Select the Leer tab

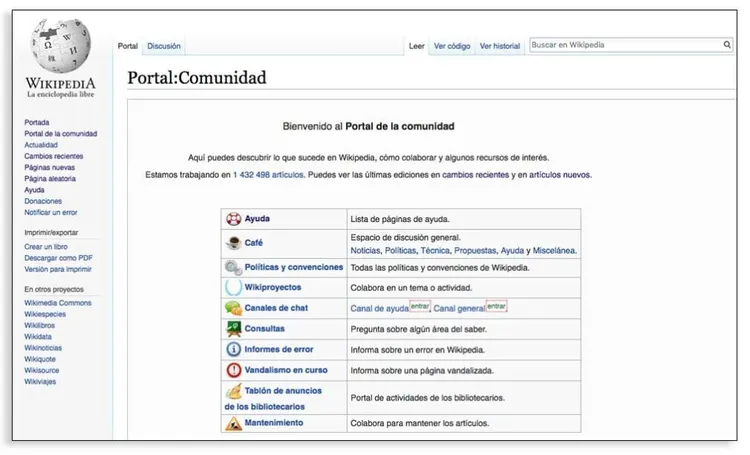417,46
